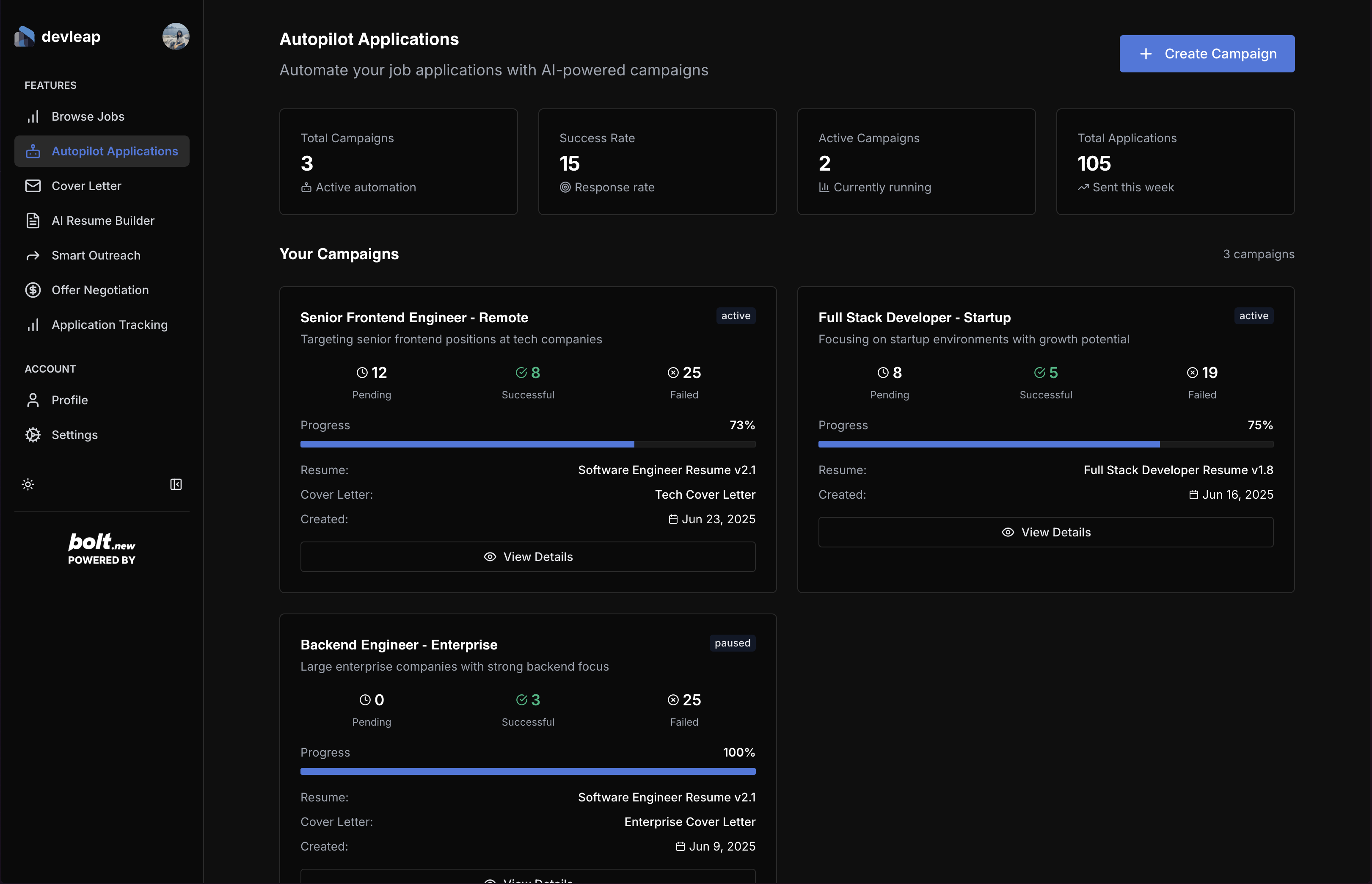
Task: View Details of Full Stack Developer campaign
Action: 1045,532
